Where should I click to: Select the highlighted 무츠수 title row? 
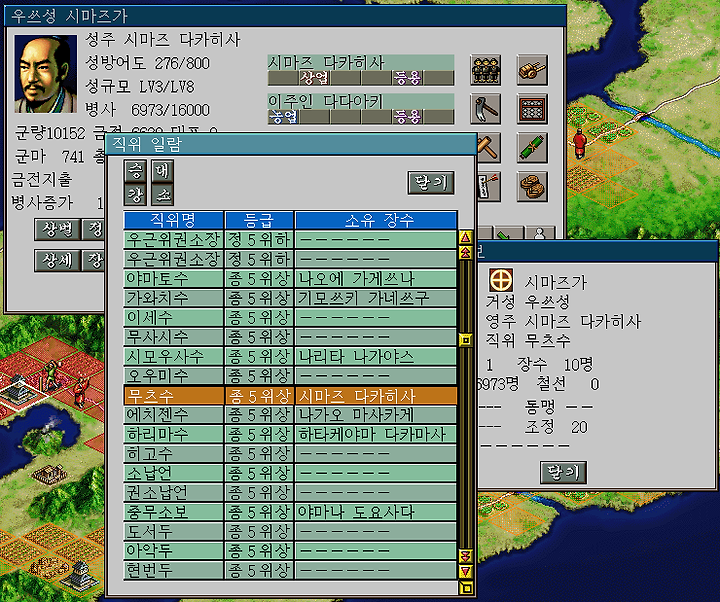(290, 395)
